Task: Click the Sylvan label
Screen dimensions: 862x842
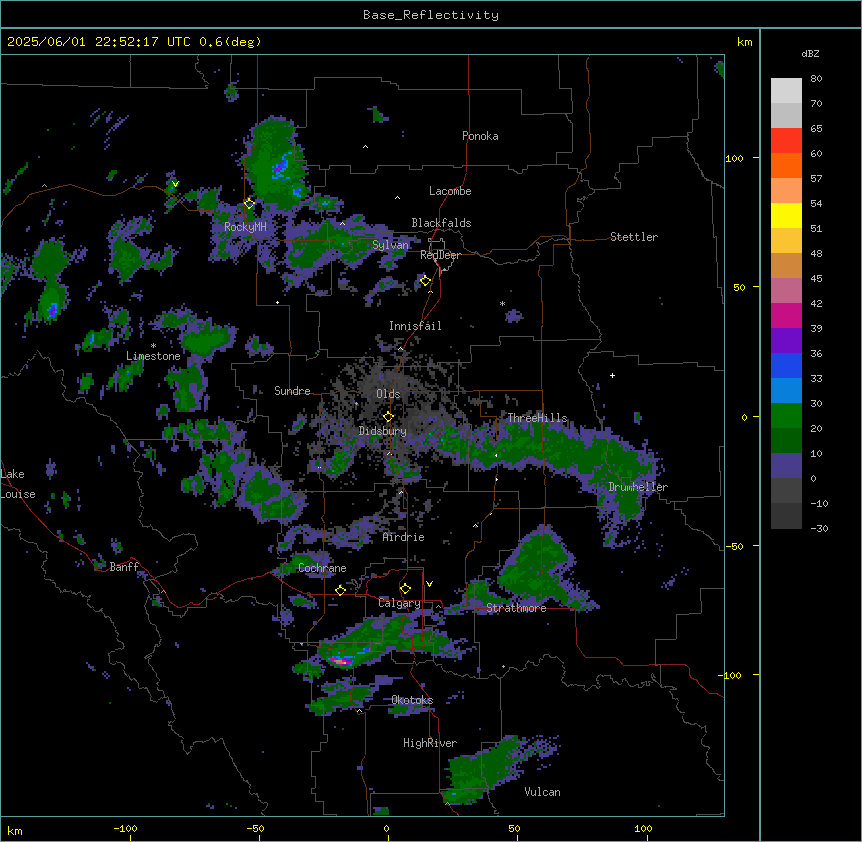Action: 390,245
